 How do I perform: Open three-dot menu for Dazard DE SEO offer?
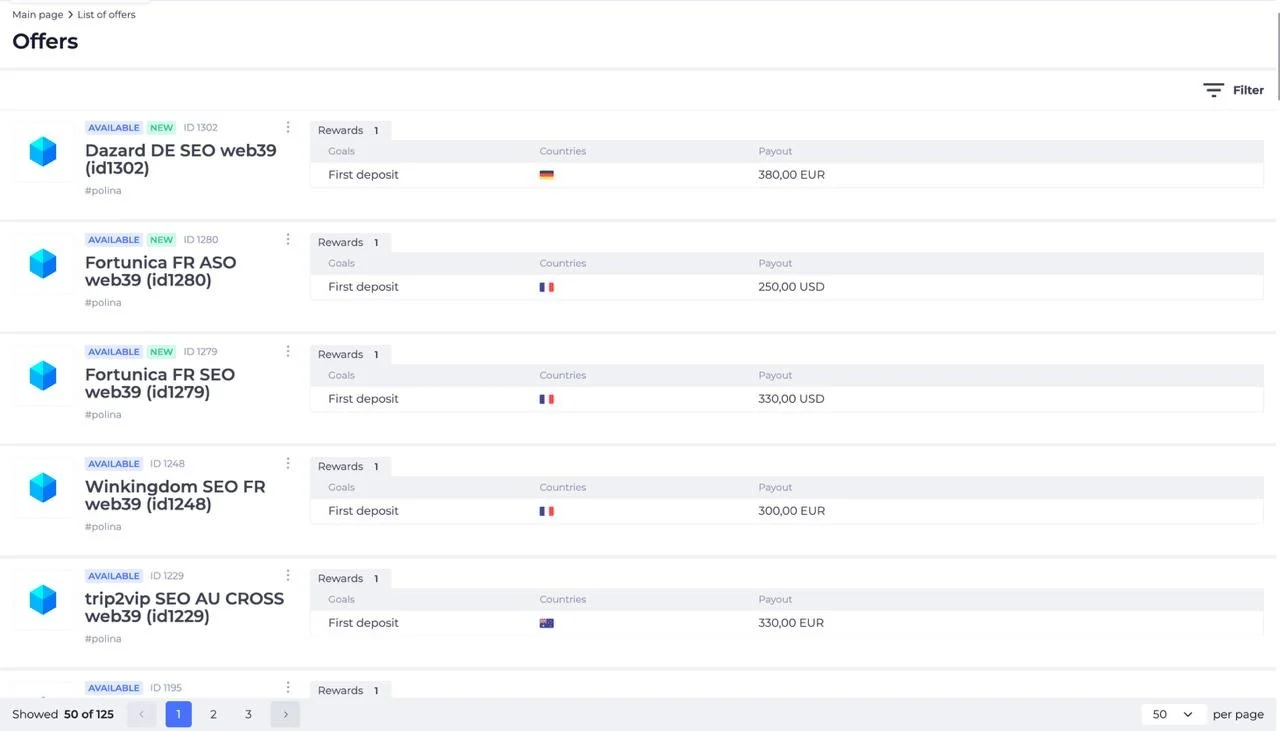click(x=288, y=127)
